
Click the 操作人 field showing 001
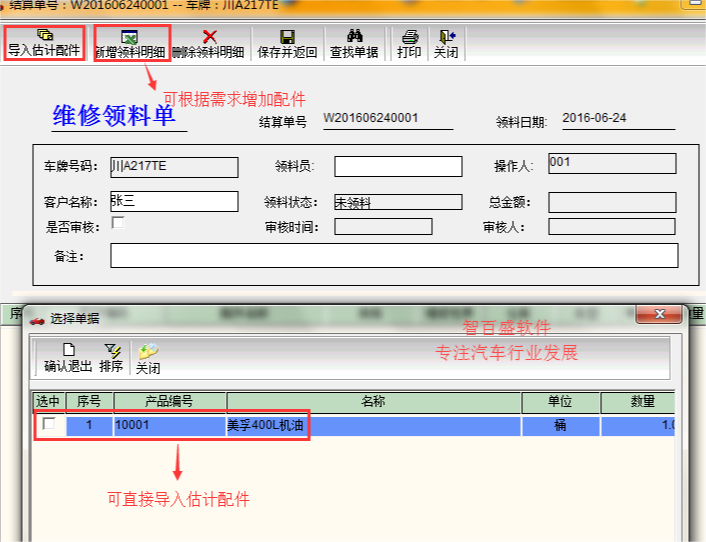tap(612, 163)
